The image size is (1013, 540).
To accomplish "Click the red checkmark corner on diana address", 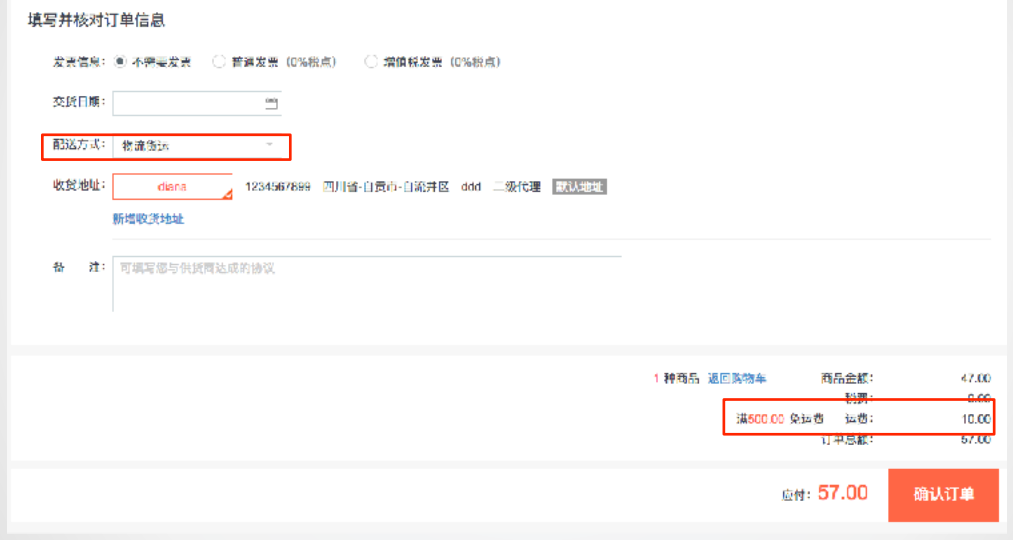I will coord(227,194).
